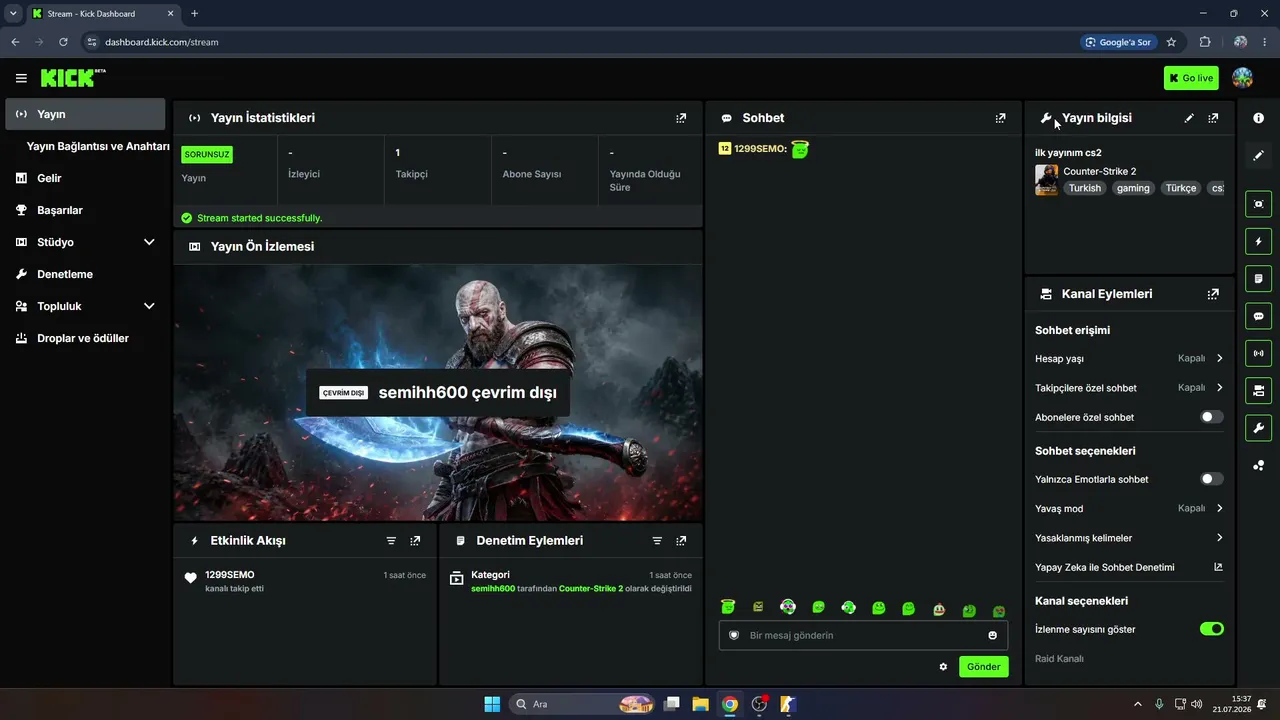Open chat settings gear icon
This screenshot has width=1280, height=720.
click(943, 667)
